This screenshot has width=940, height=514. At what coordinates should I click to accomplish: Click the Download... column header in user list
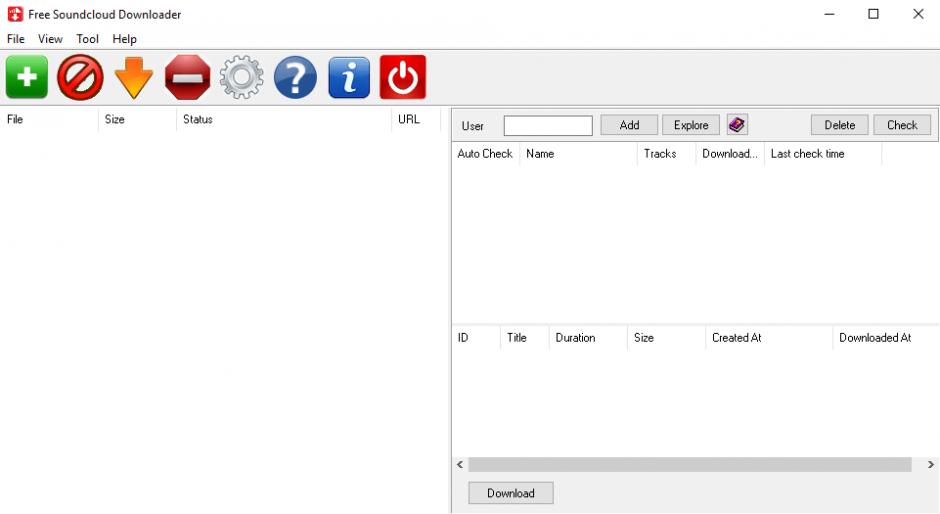(x=730, y=154)
